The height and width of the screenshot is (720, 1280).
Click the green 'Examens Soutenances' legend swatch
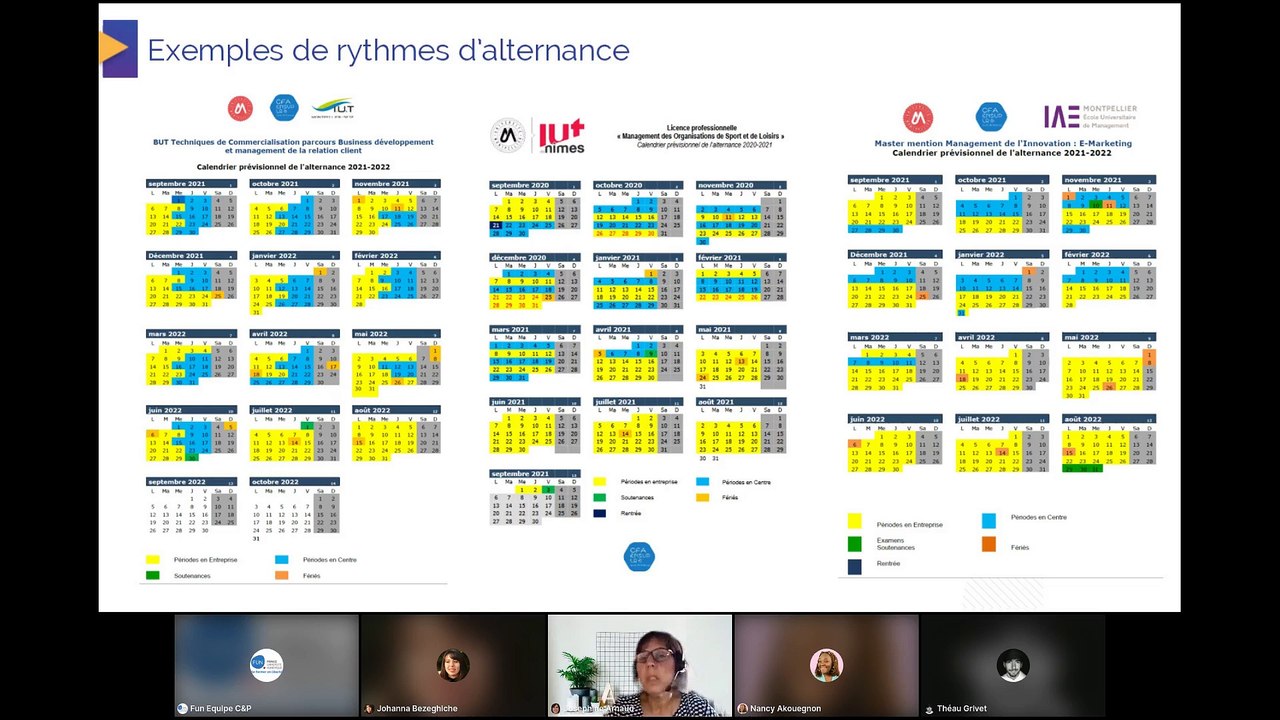point(855,544)
